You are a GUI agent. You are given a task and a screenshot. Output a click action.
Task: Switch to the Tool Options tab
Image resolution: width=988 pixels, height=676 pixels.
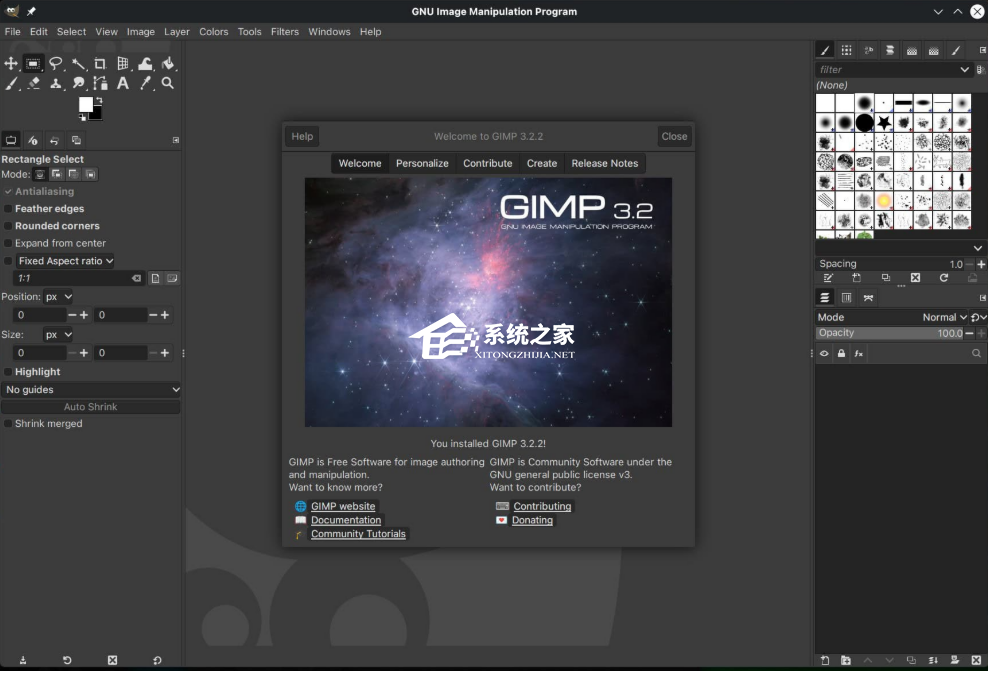tap(11, 140)
